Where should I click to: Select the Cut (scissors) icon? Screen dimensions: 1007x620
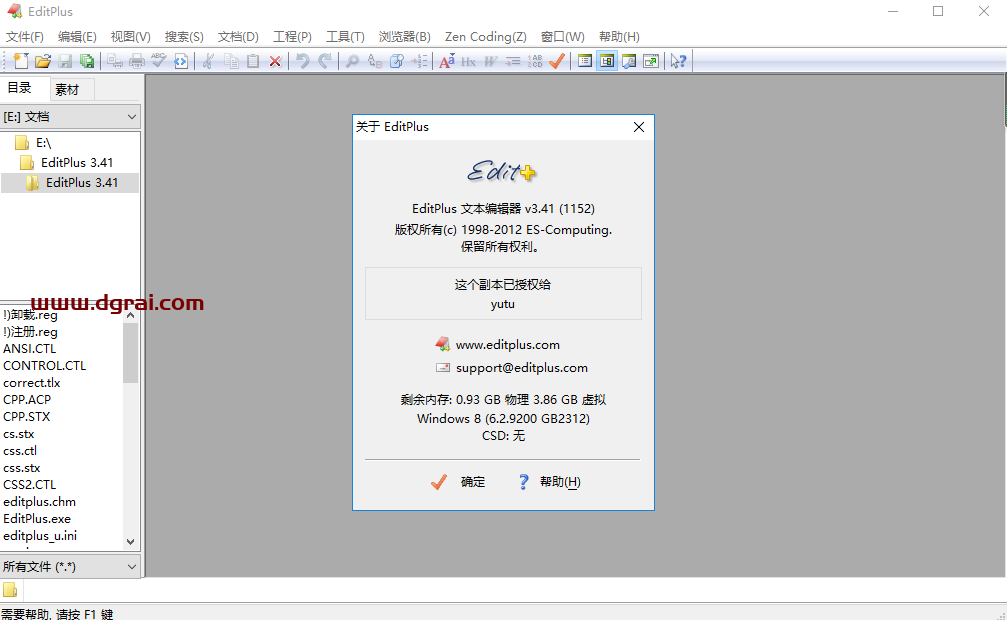(208, 61)
